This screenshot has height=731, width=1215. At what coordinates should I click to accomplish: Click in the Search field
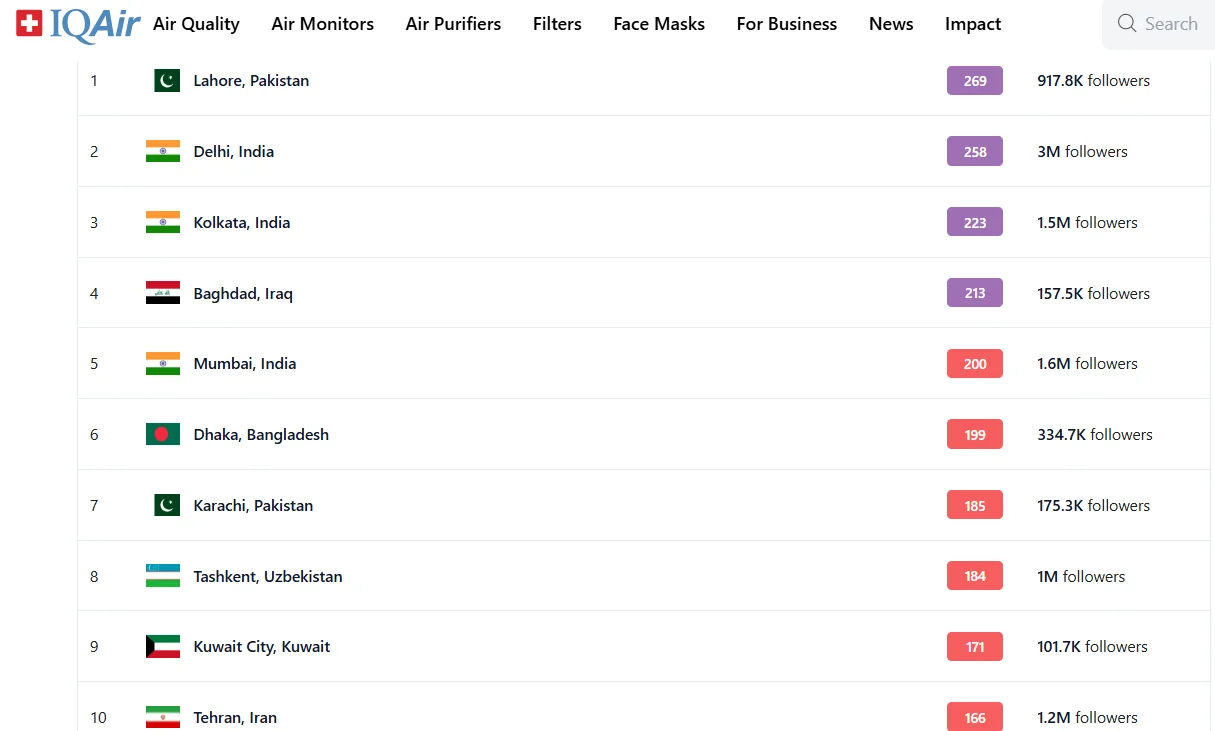tap(1171, 24)
